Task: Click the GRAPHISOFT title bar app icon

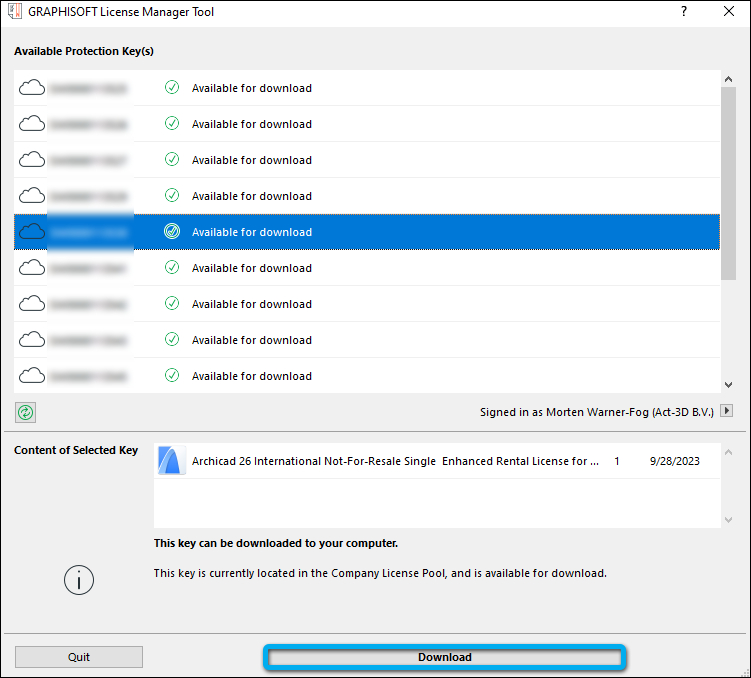Action: [15, 11]
